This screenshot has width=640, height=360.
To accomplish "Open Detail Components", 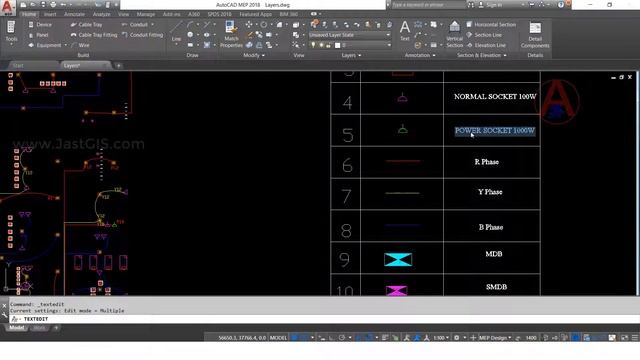I will pyautogui.click(x=535, y=35).
